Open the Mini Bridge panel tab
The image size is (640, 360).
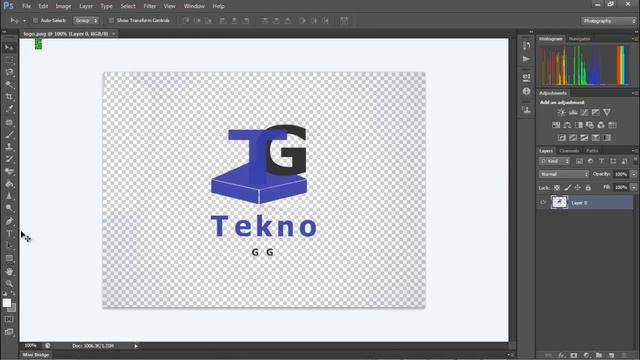click(36, 355)
